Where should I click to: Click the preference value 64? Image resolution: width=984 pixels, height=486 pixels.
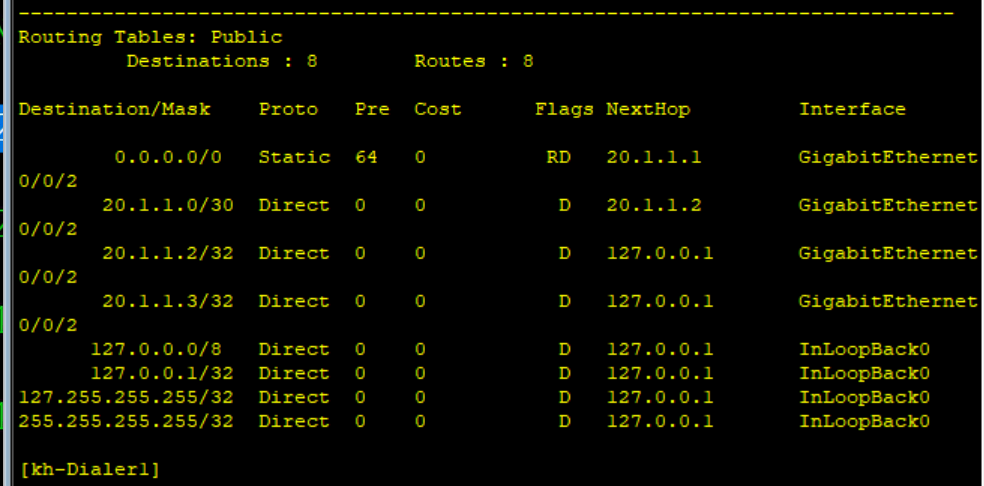[x=366, y=157]
